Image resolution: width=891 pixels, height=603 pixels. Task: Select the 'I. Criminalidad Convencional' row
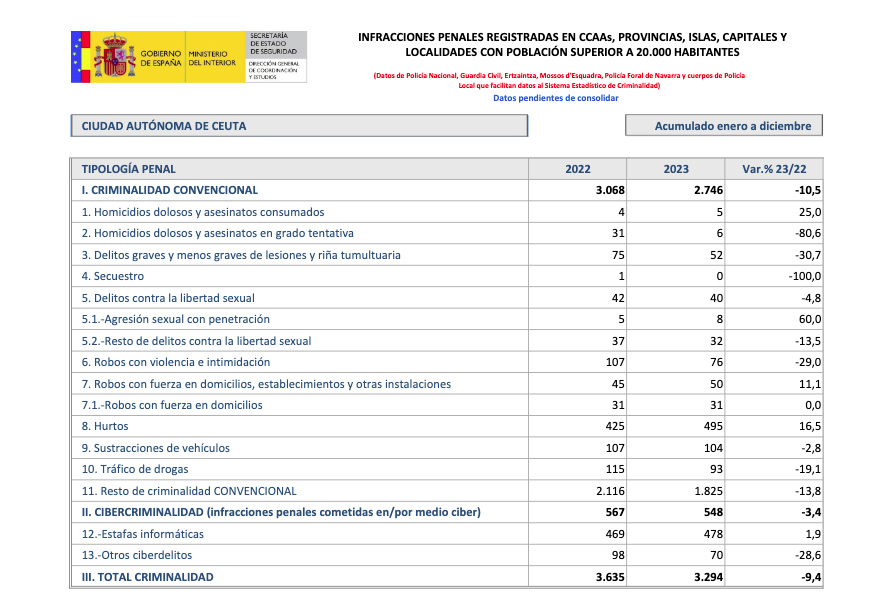tap(447, 190)
